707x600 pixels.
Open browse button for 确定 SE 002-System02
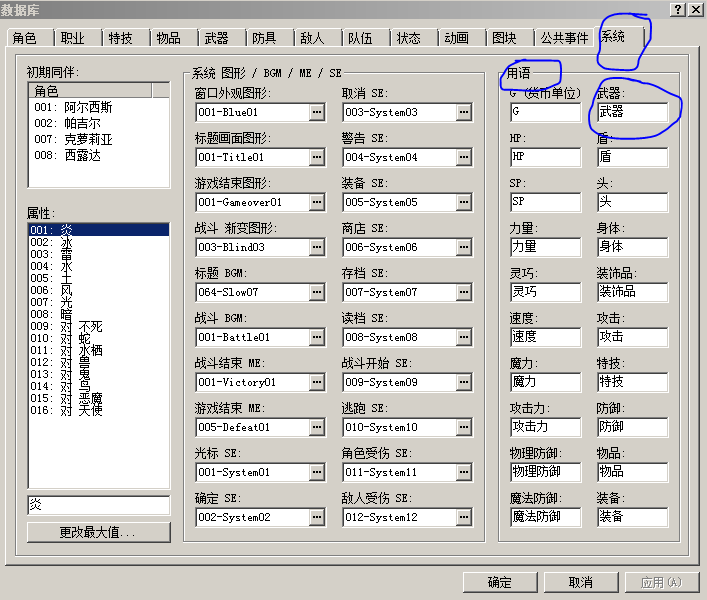(317, 517)
